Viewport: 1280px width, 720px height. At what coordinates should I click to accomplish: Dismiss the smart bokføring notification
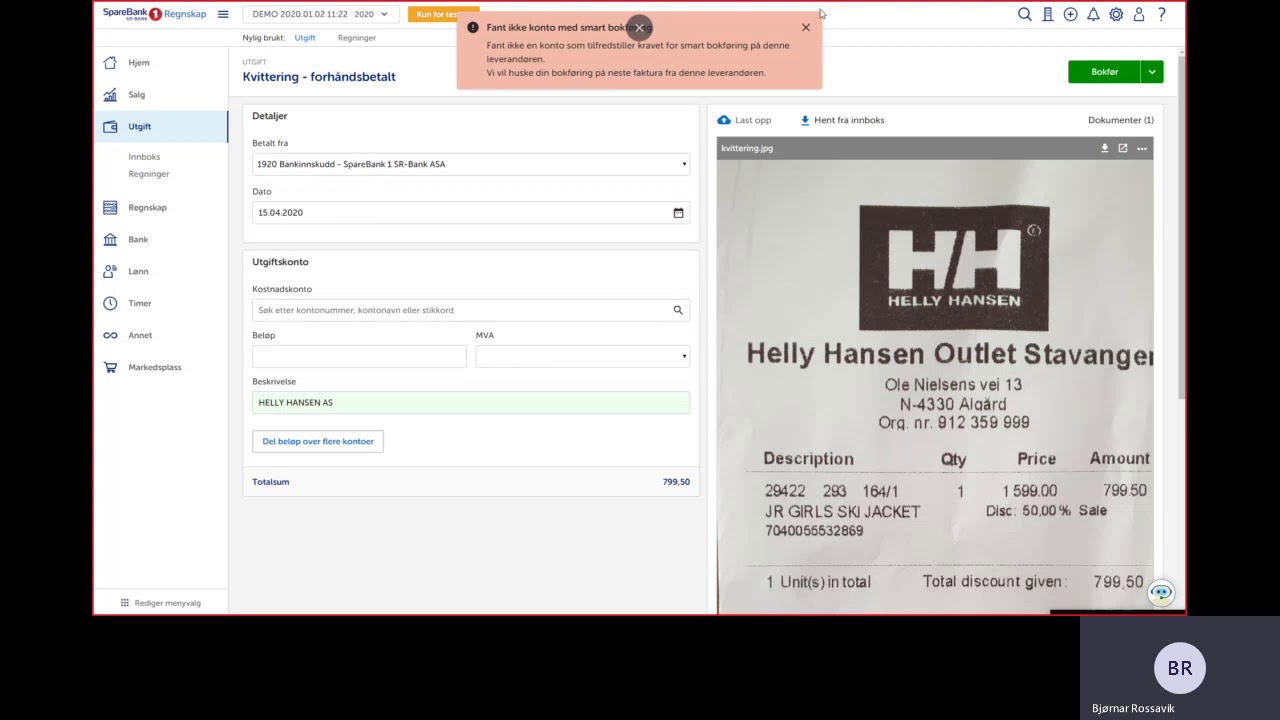coord(806,27)
